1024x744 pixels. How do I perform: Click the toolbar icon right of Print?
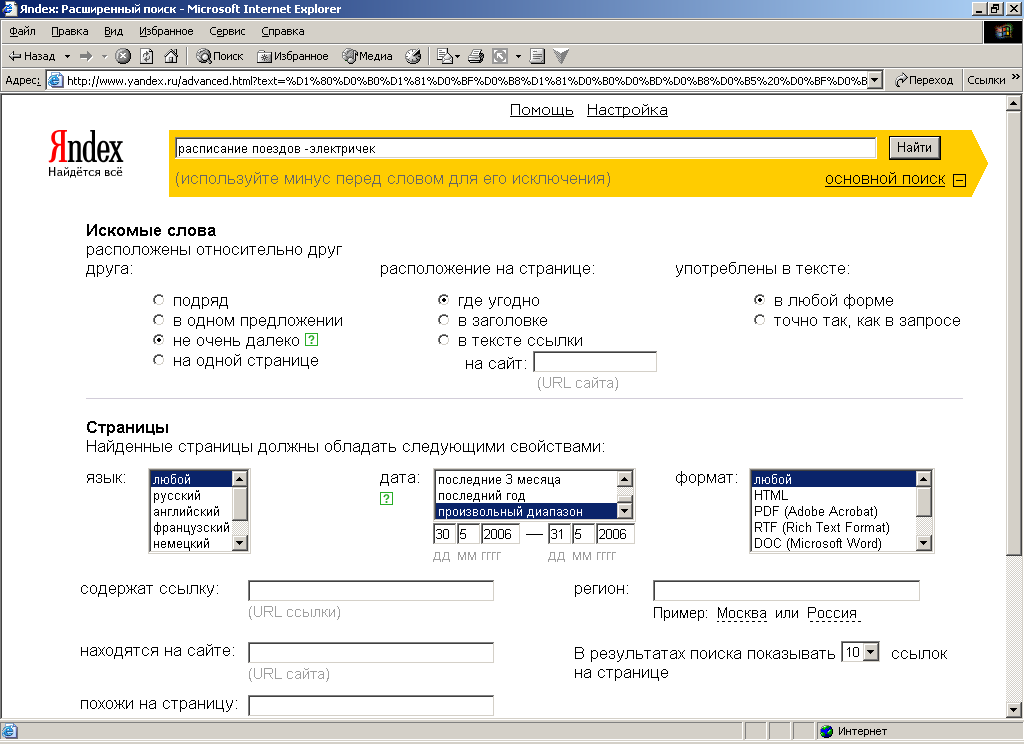[500, 56]
